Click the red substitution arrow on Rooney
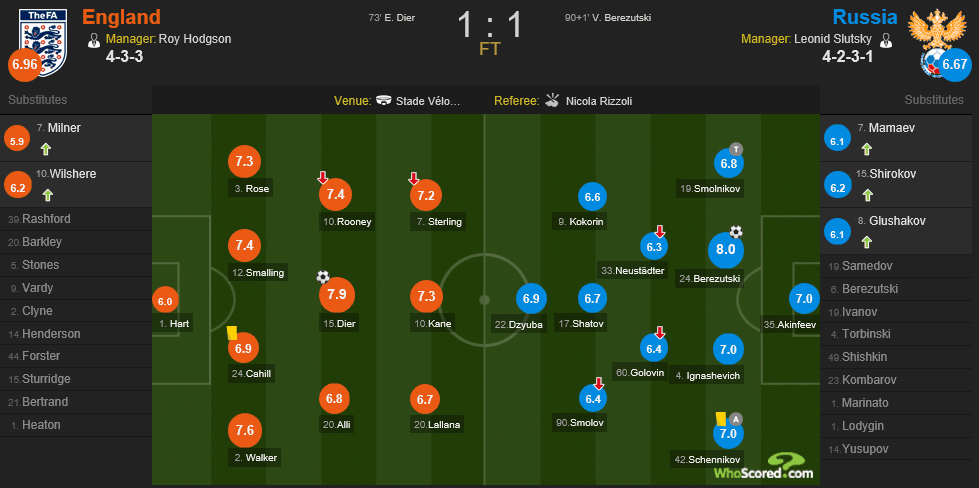Image resolution: width=979 pixels, height=488 pixels. 323,178
